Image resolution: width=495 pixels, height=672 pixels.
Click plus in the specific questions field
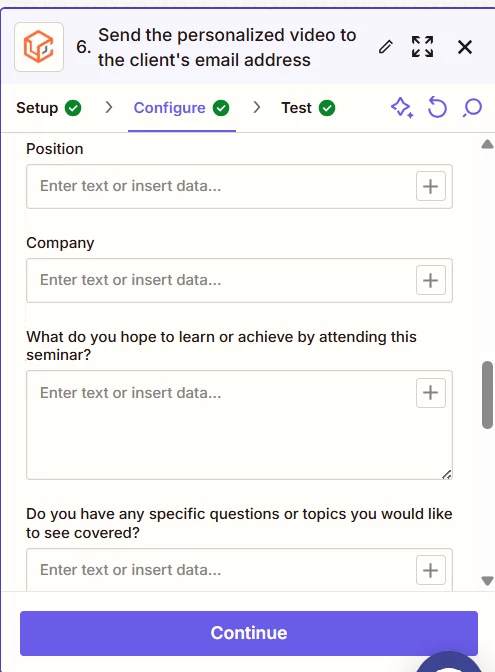coord(431,570)
